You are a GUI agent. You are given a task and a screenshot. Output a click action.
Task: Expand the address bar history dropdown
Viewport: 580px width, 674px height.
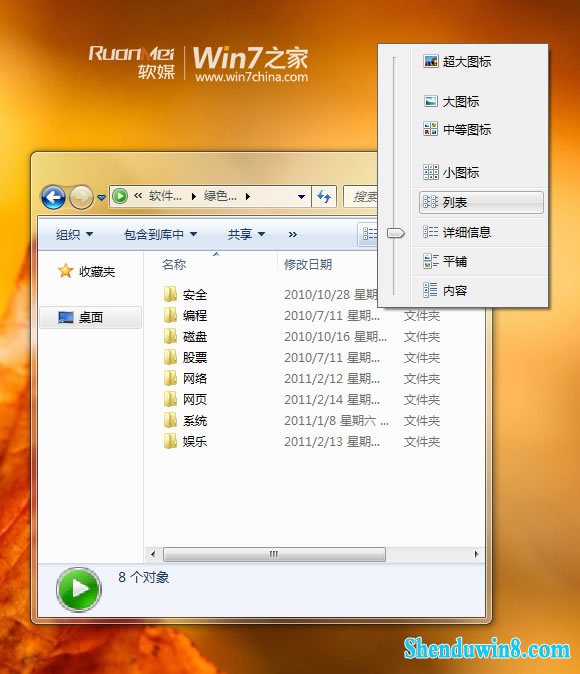[301, 197]
